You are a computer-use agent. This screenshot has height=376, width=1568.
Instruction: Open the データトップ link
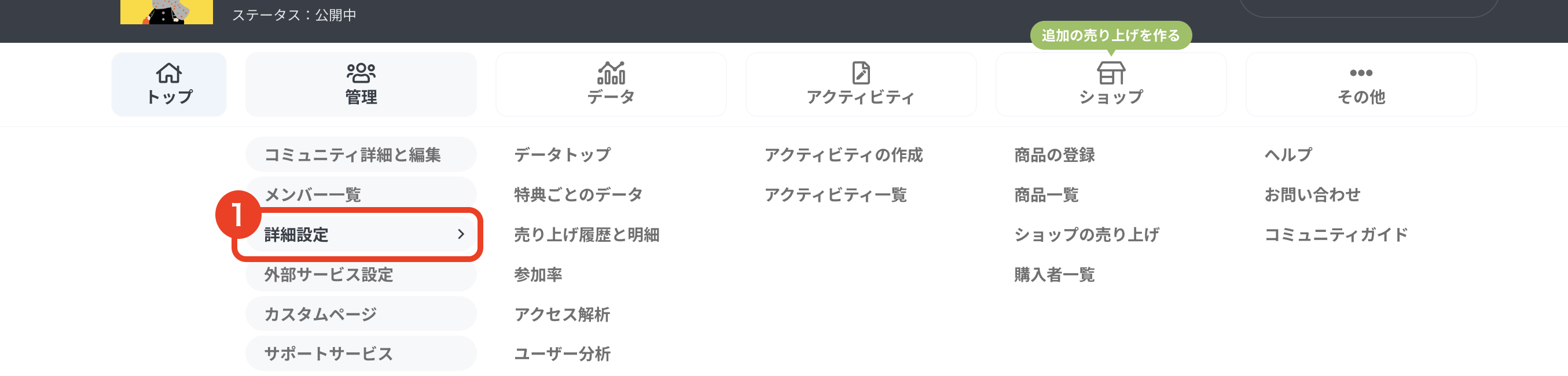tap(562, 154)
